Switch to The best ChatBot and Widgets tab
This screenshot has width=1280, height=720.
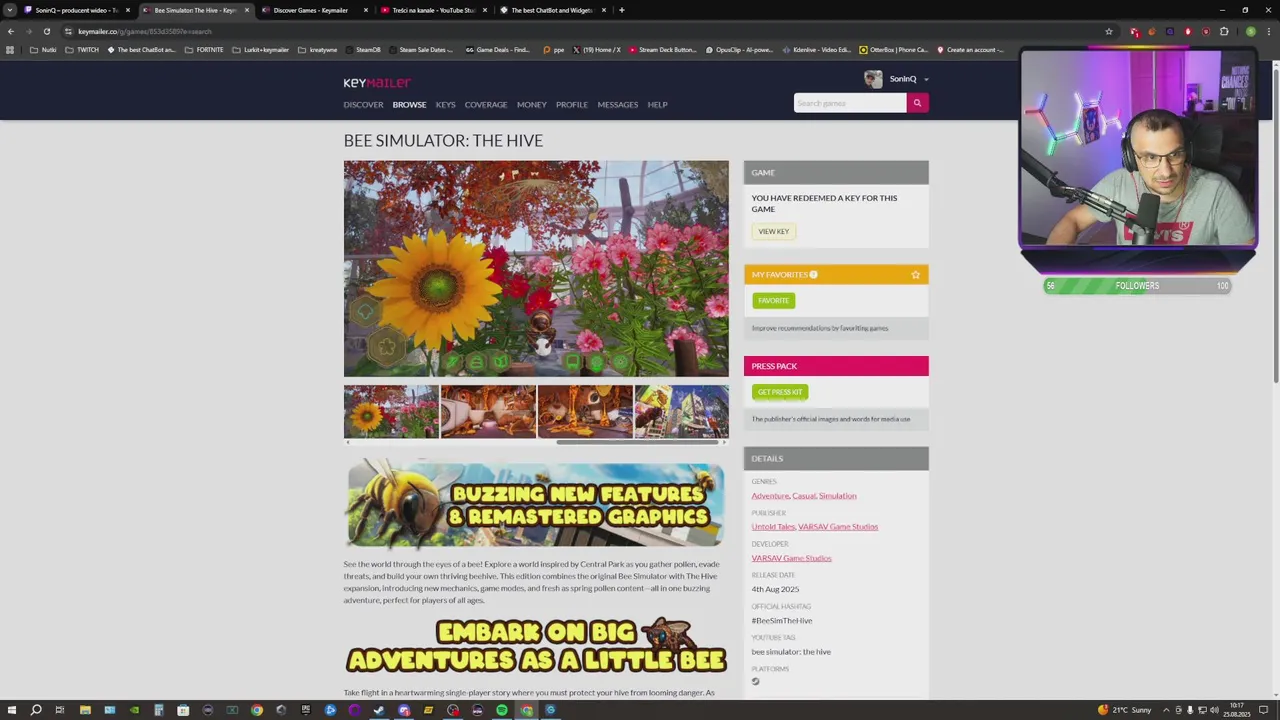click(551, 10)
